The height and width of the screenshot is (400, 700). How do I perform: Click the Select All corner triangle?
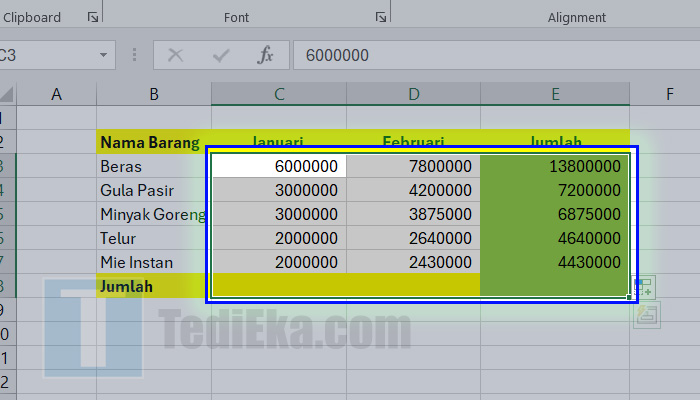[x=6, y=95]
